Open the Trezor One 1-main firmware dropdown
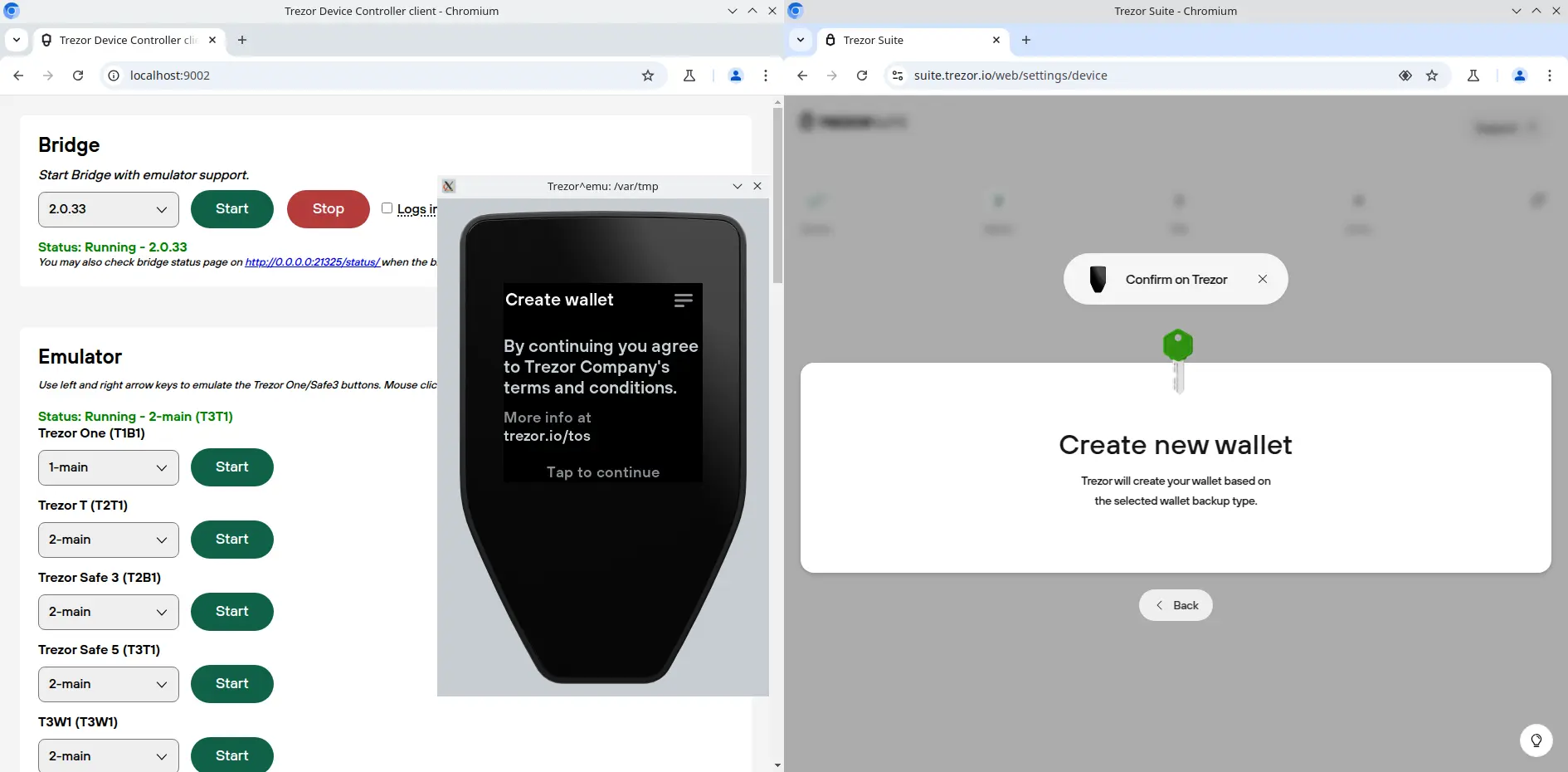 [109, 467]
